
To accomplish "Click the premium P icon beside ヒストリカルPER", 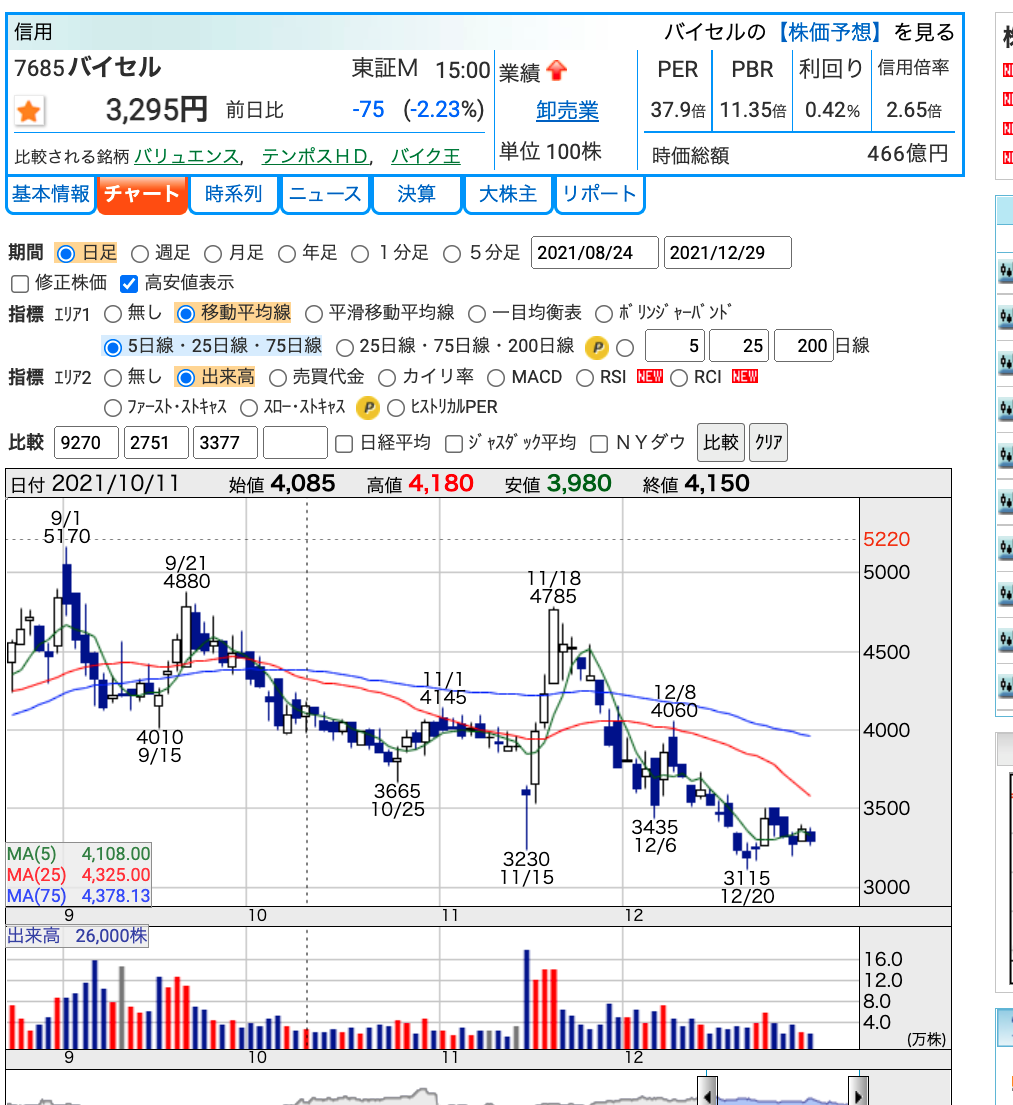I will (367, 407).
